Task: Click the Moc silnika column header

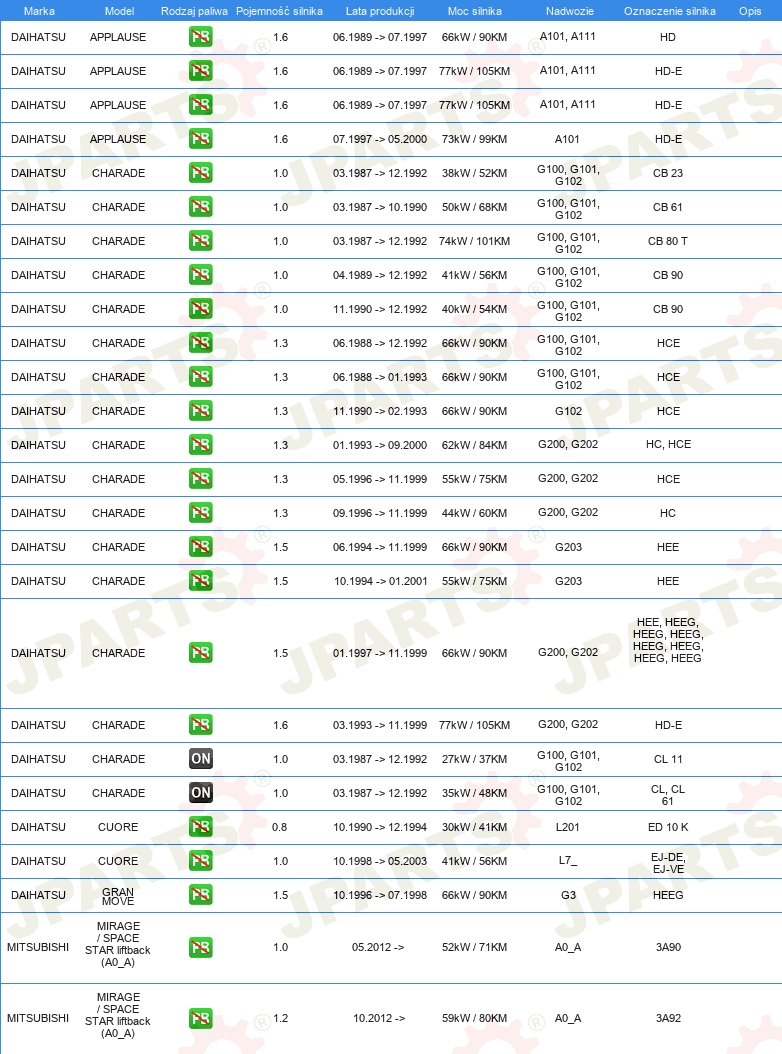Action: click(x=475, y=11)
